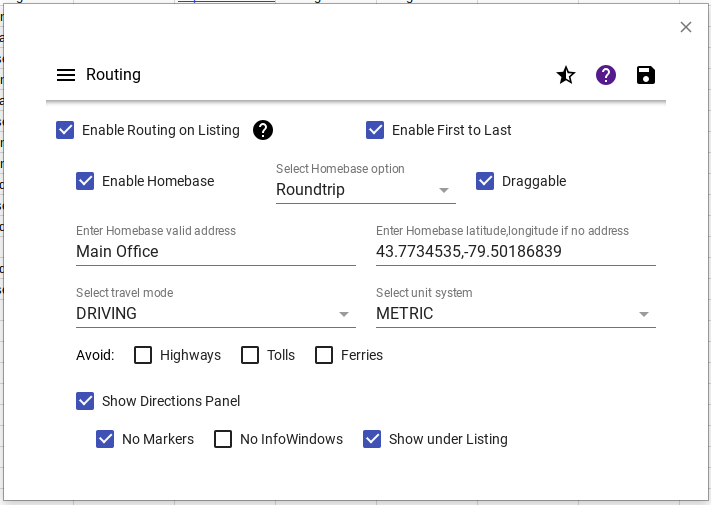Click the star favorite icon
This screenshot has width=711, height=505.
[x=566, y=75]
